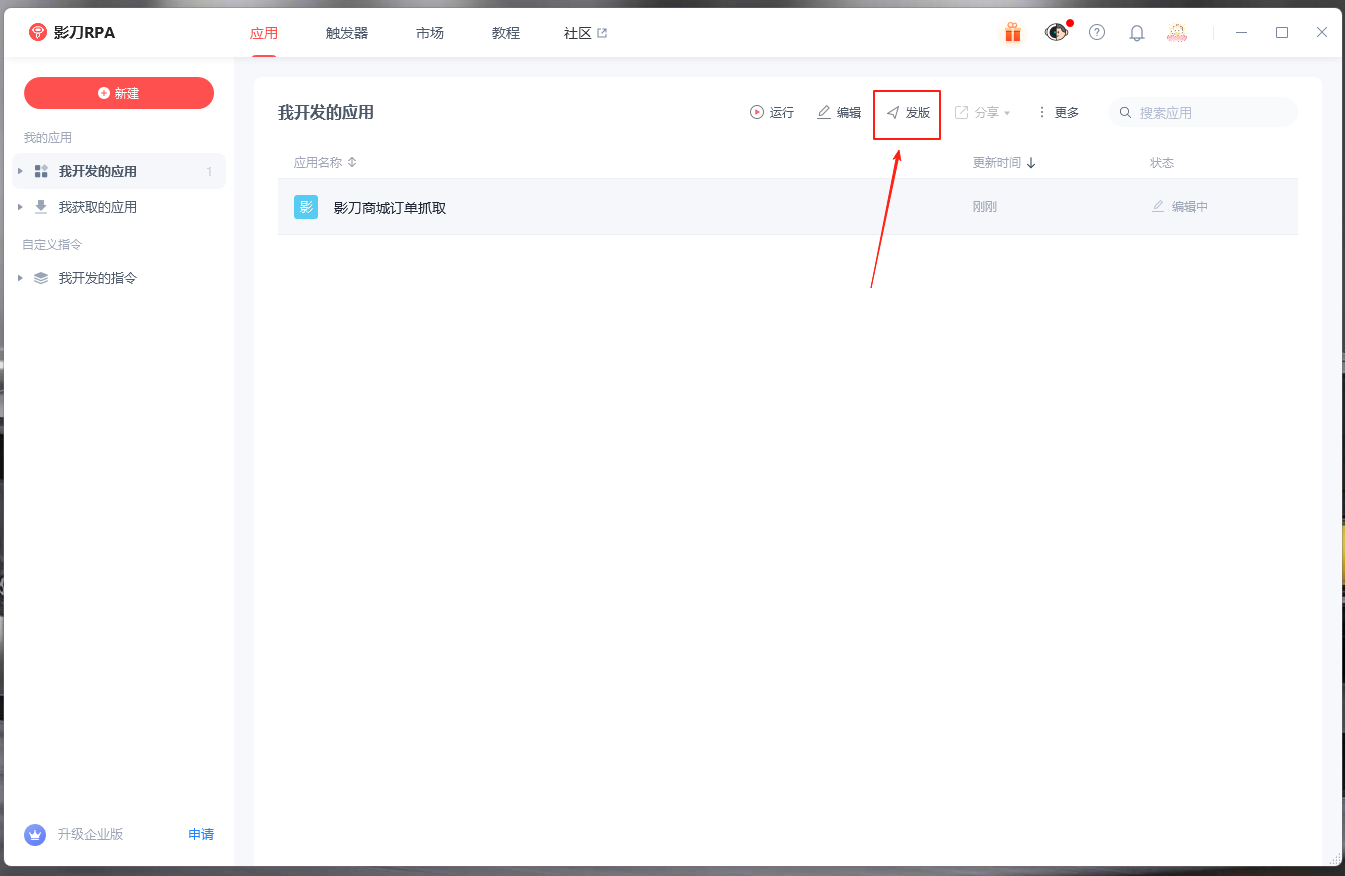
Task: Click the 我获取的应用 download icon
Action: (41, 207)
